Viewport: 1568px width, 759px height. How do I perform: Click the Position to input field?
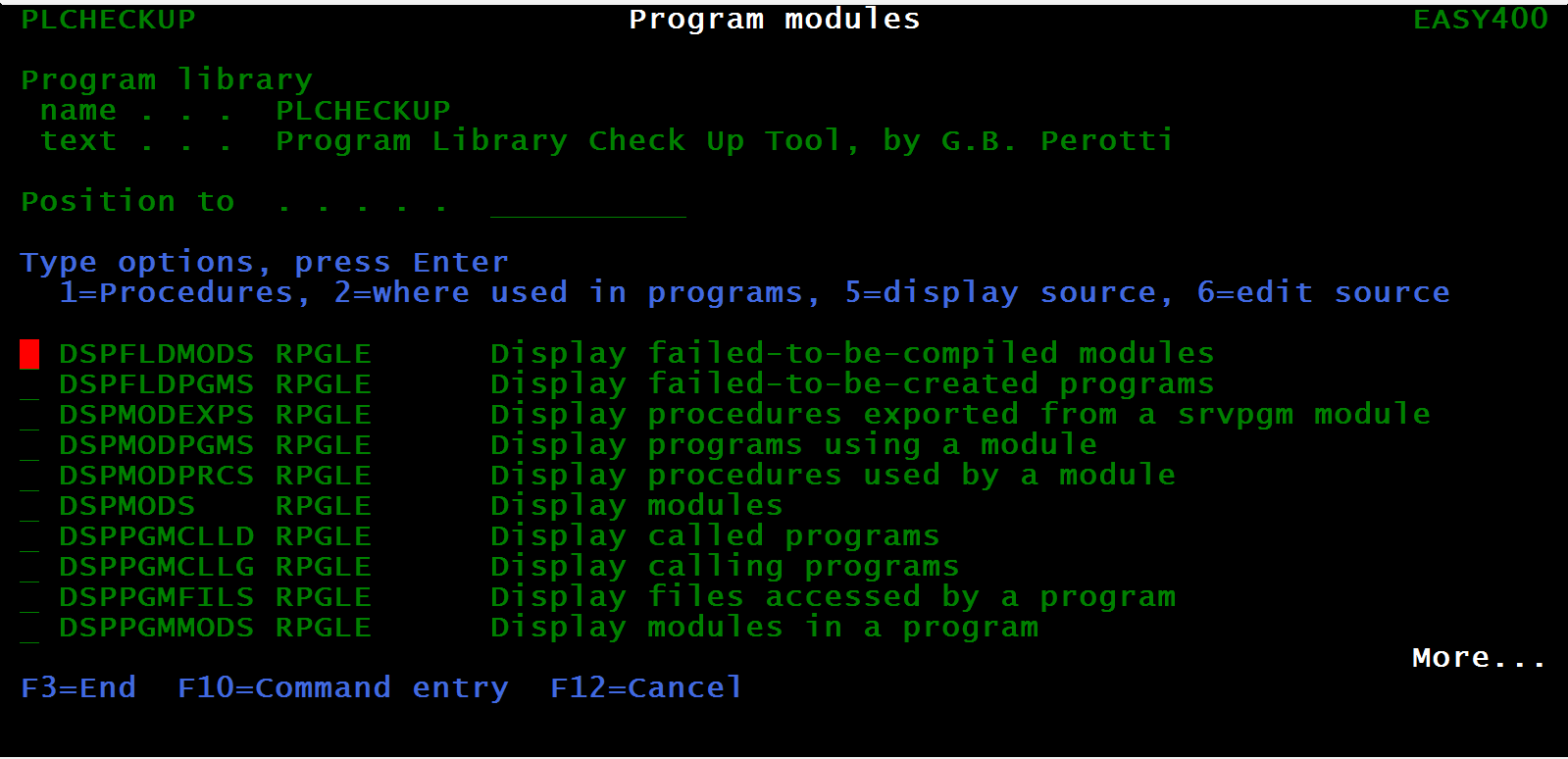pos(587,203)
